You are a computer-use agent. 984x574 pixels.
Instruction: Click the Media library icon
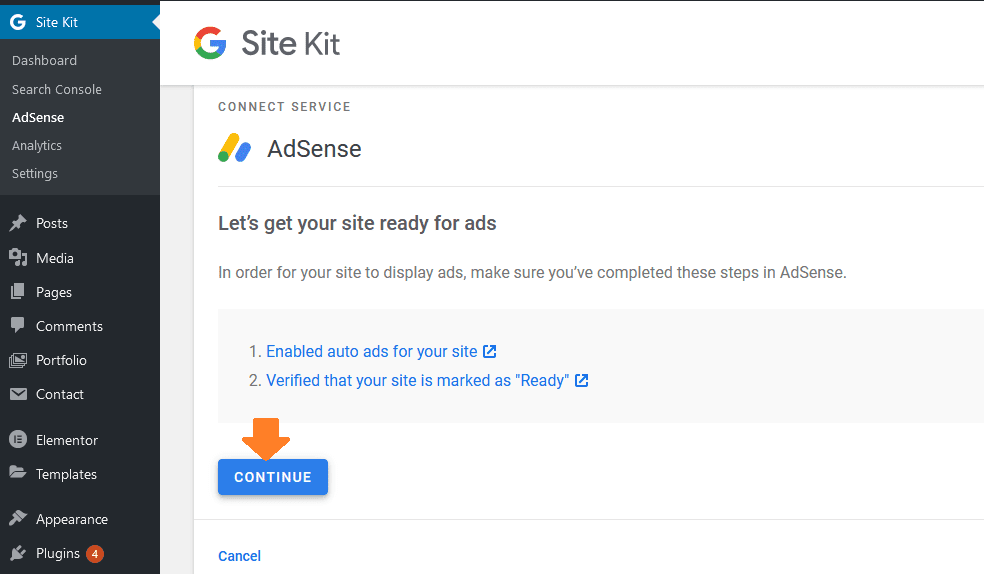pyautogui.click(x=18, y=258)
